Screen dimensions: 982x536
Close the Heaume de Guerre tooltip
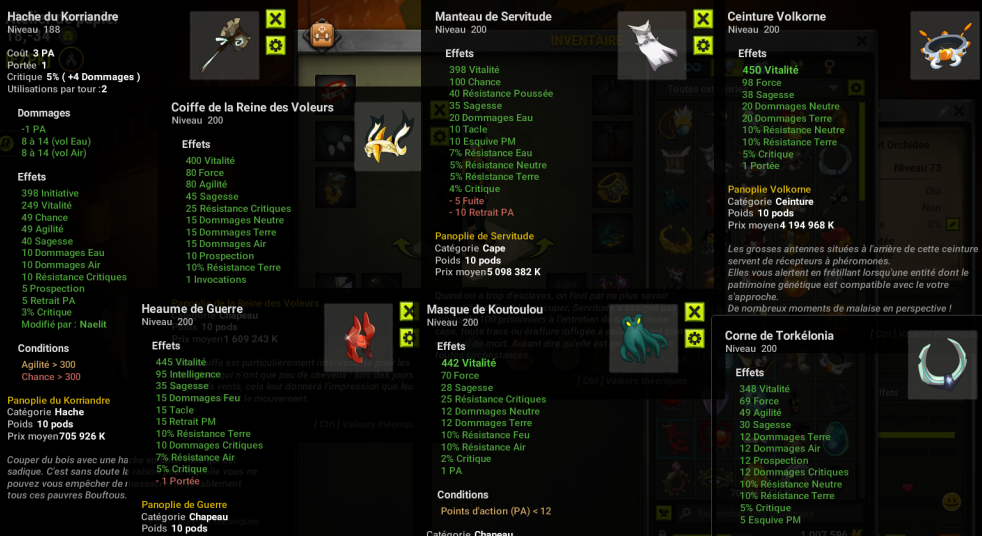408,311
